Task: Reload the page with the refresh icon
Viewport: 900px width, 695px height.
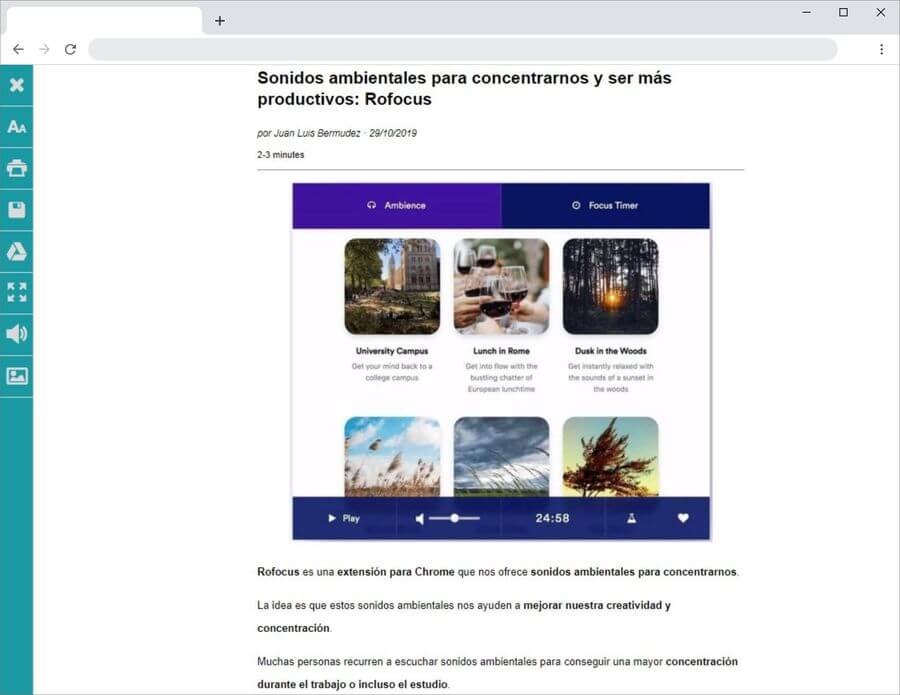Action: (x=70, y=49)
